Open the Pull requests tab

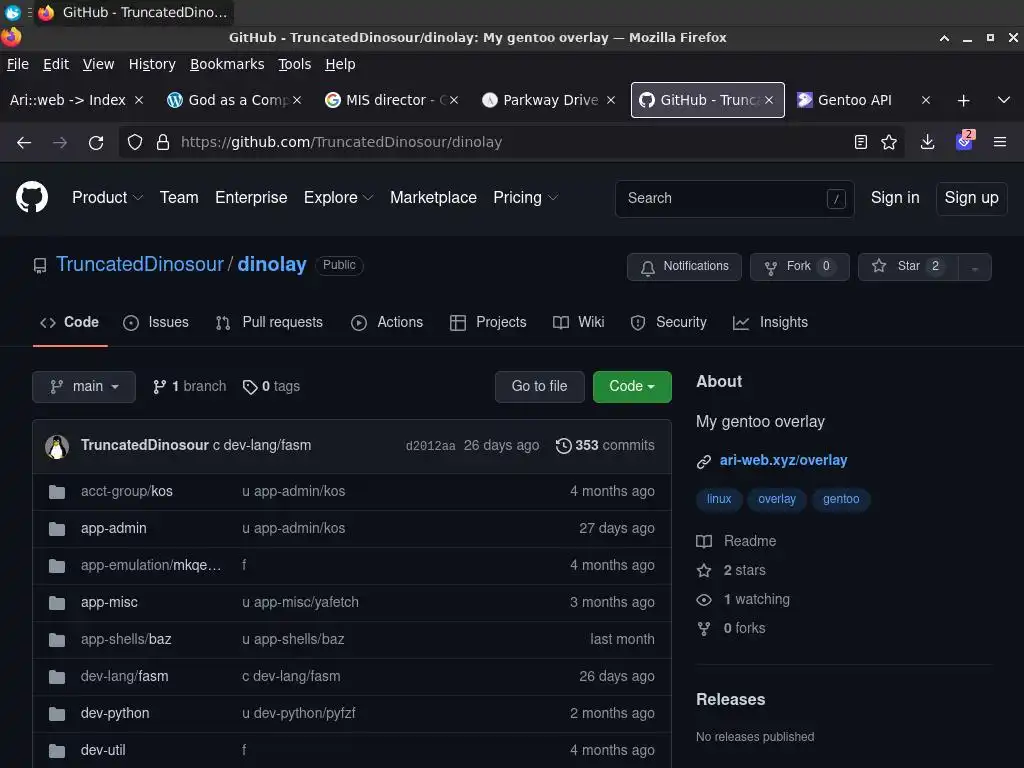(x=269, y=323)
